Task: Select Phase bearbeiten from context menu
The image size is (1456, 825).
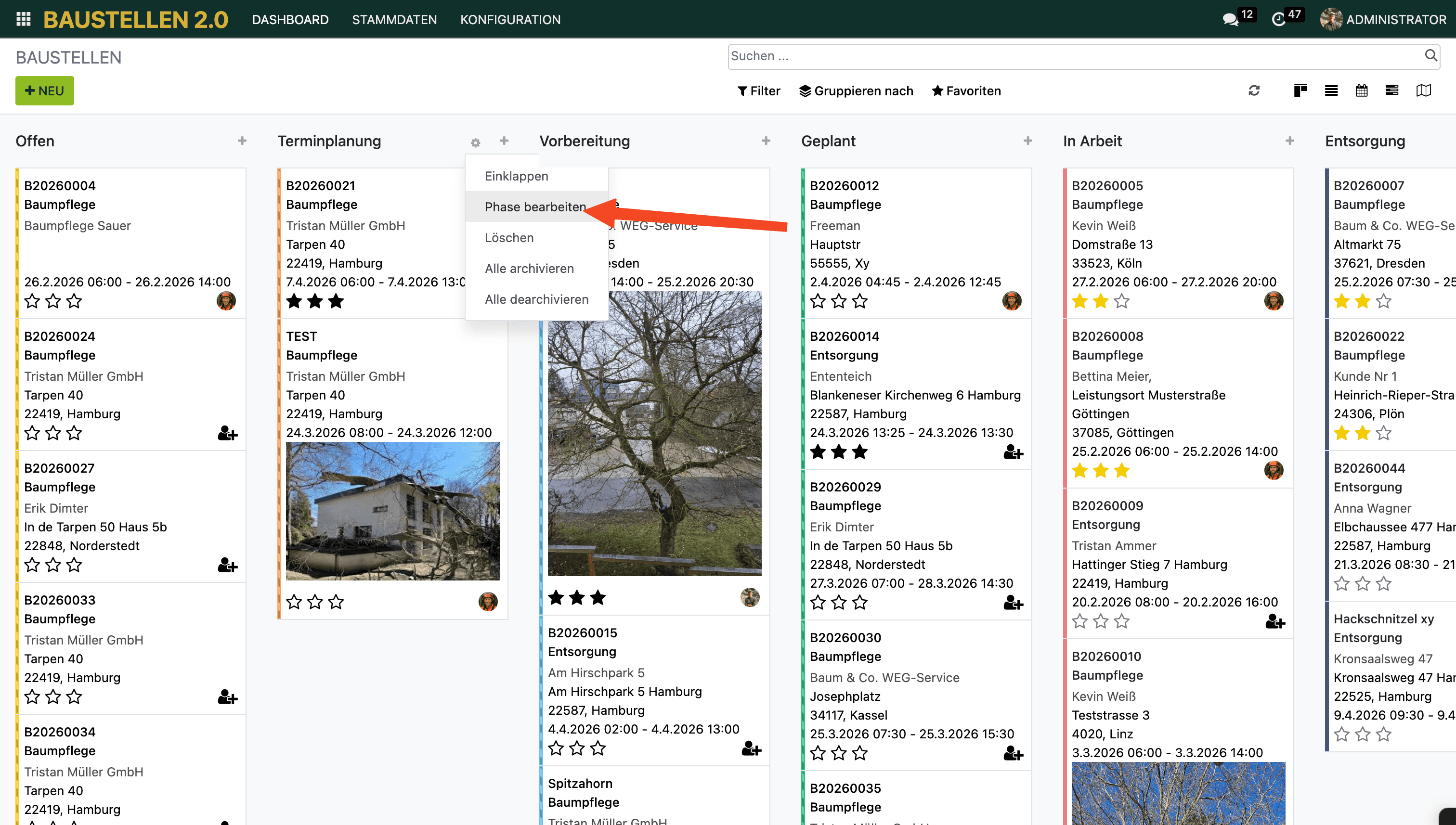Action: pos(535,207)
